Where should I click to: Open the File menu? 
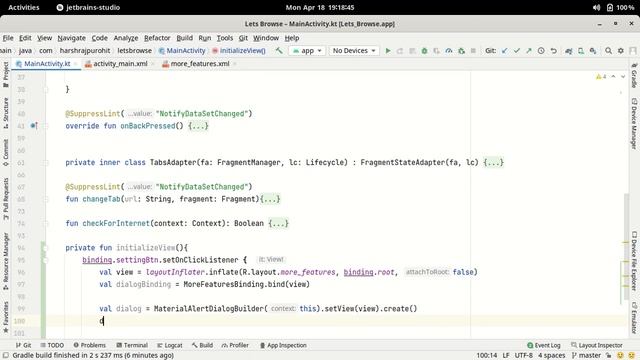[x=8, y=38]
